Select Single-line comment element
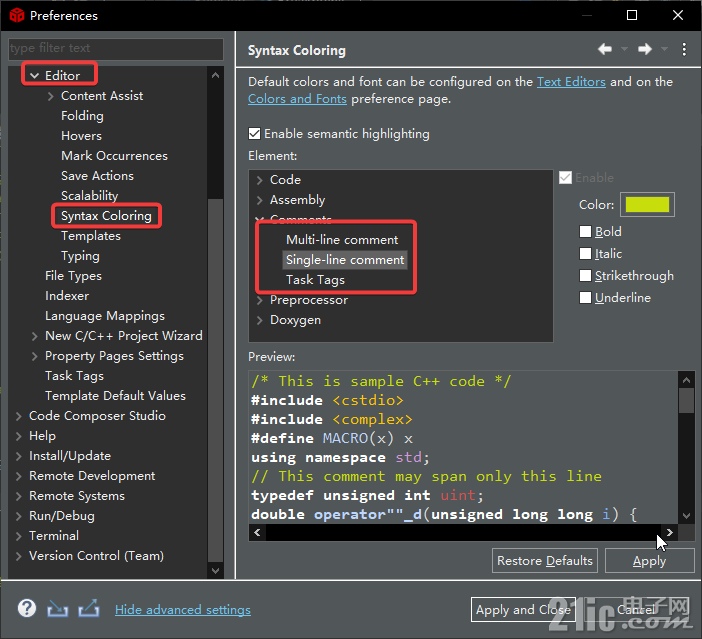The width and height of the screenshot is (702, 639). (x=345, y=260)
